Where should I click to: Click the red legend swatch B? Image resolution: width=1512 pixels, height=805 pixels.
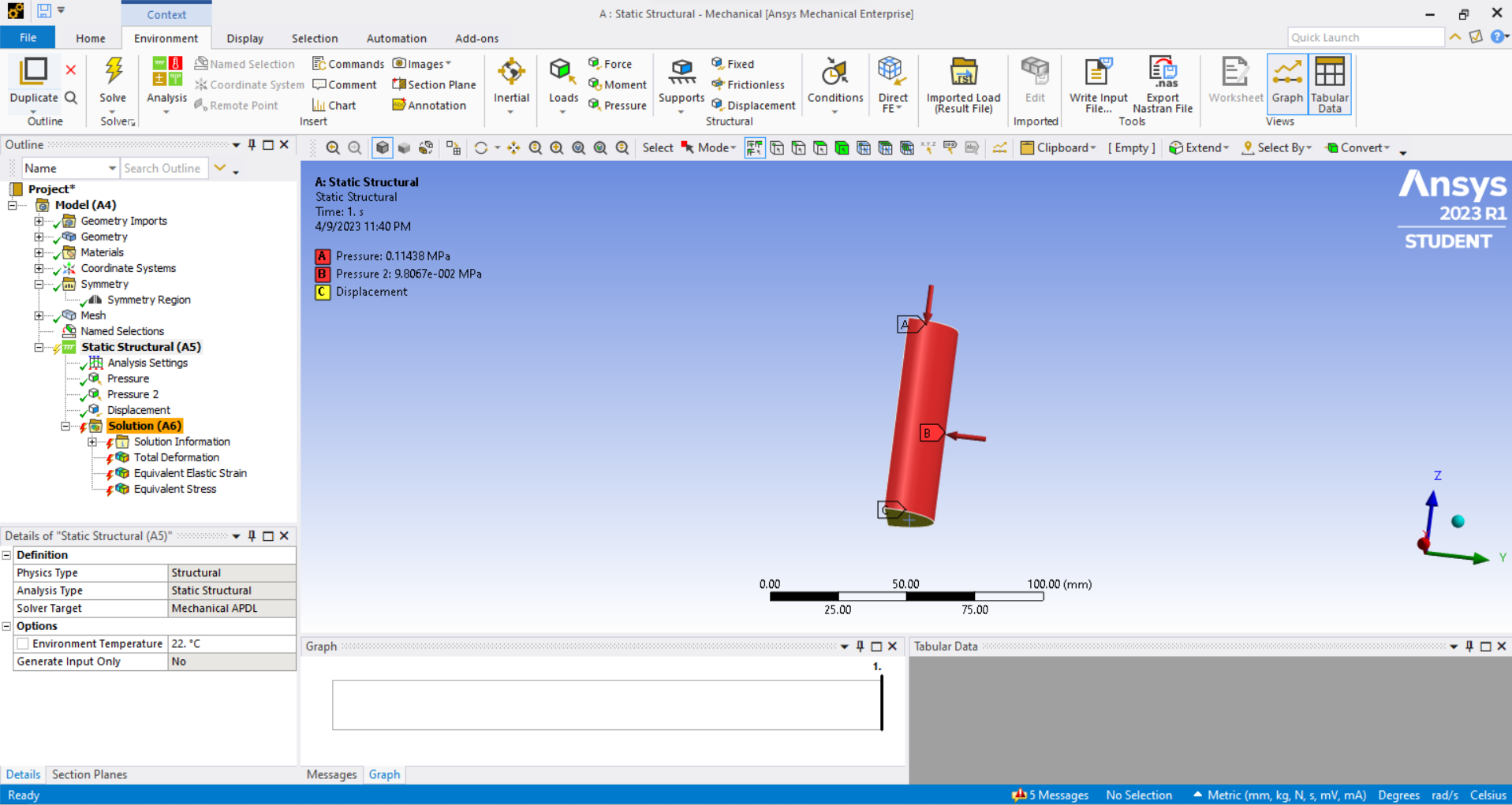pos(323,274)
